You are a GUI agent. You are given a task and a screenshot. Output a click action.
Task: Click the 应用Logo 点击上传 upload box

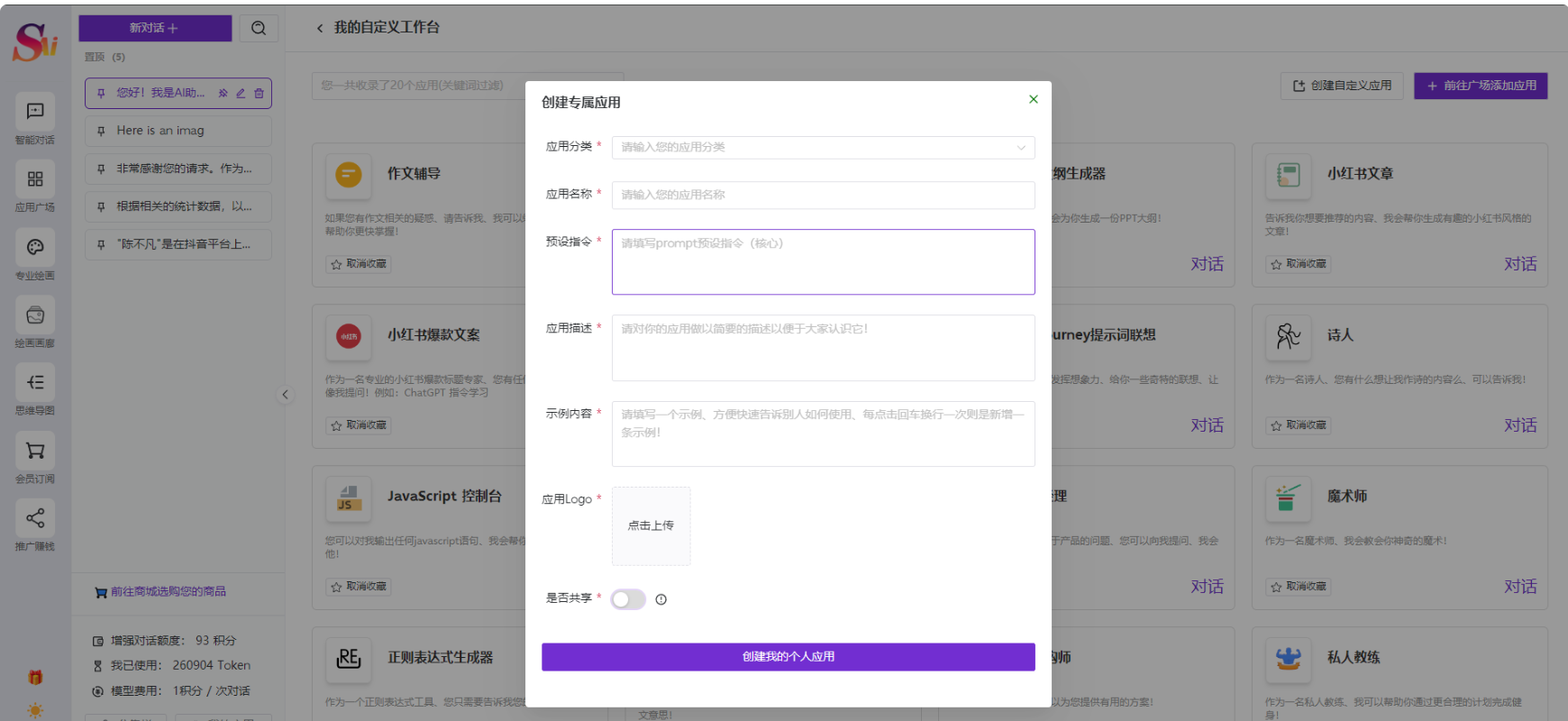pos(651,525)
